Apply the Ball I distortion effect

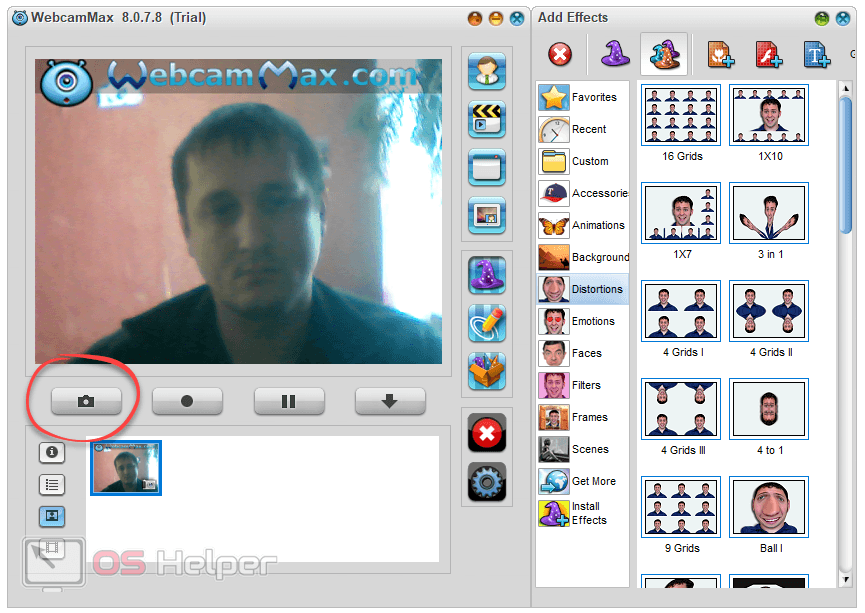tap(769, 515)
